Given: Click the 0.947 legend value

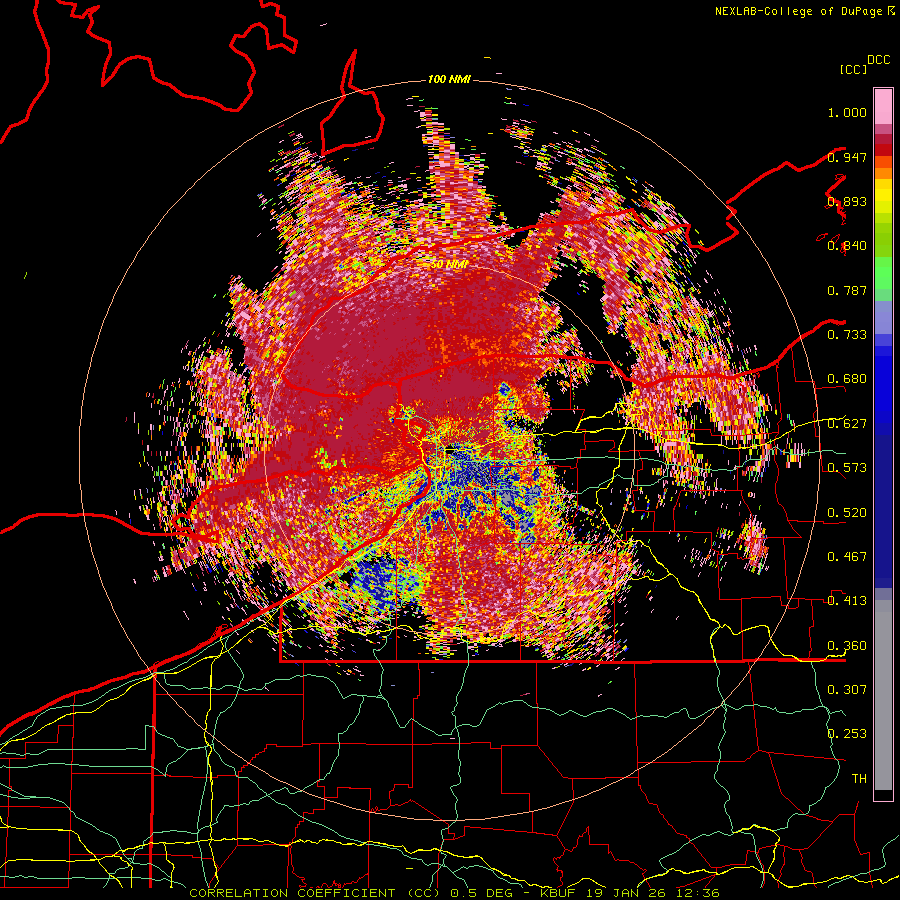Looking at the screenshot, I should click(847, 157).
